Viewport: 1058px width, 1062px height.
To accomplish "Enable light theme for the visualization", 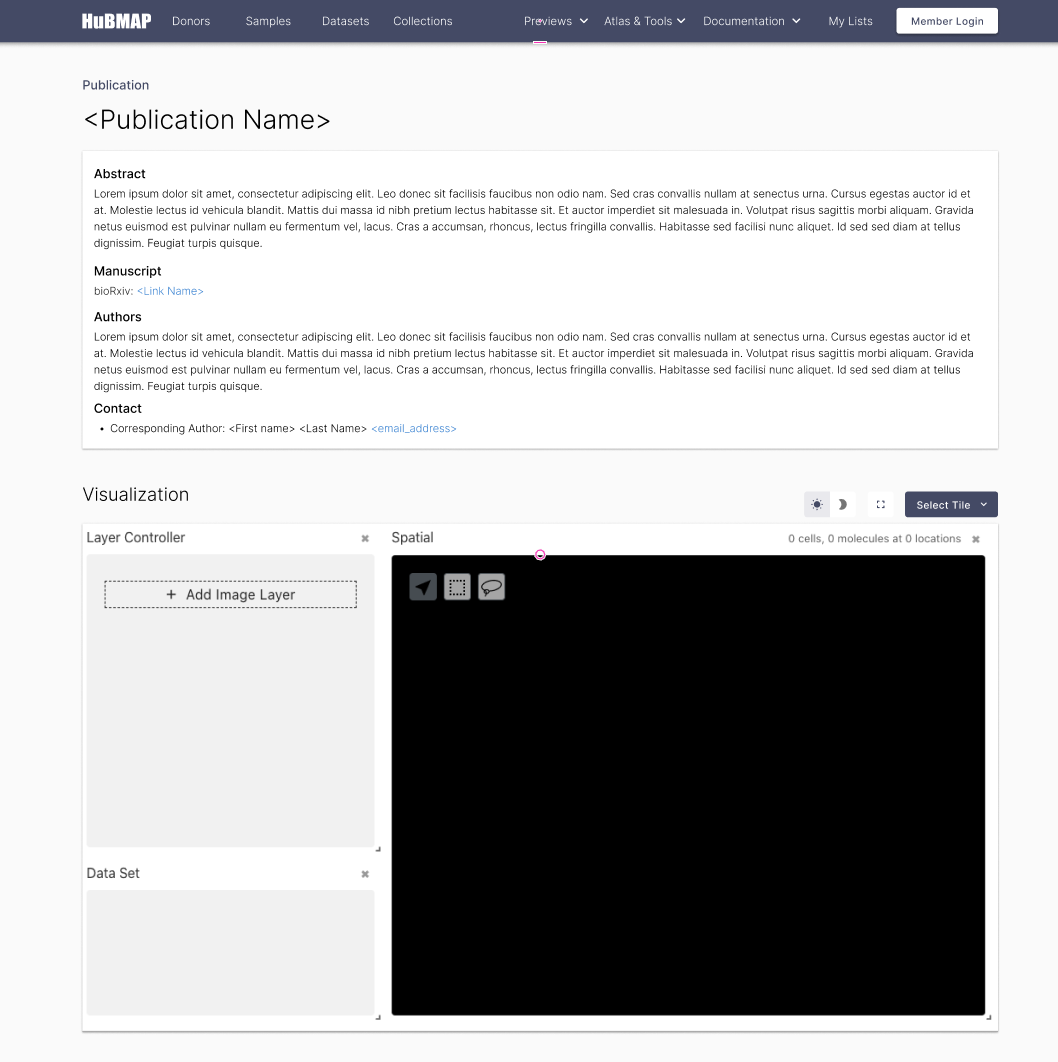I will [816, 504].
